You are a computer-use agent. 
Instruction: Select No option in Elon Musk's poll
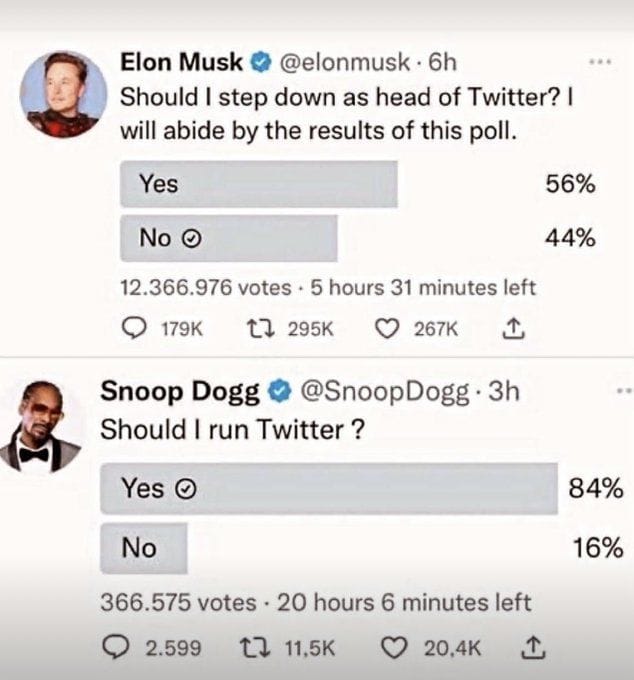point(228,238)
